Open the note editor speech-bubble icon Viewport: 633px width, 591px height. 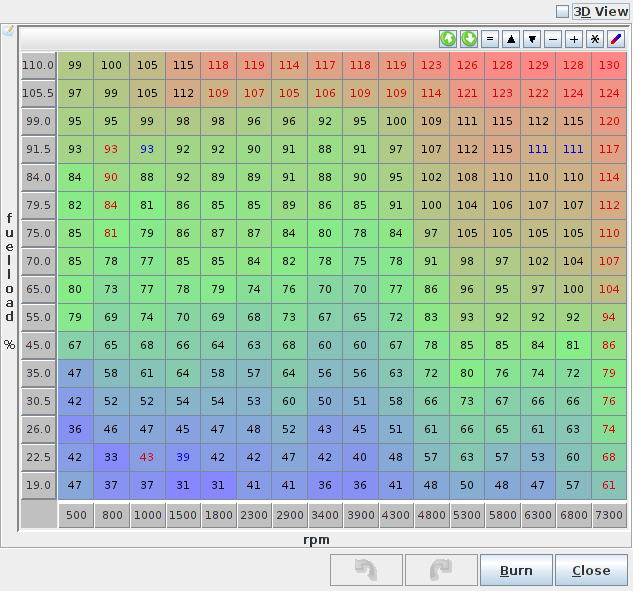tap(8, 31)
